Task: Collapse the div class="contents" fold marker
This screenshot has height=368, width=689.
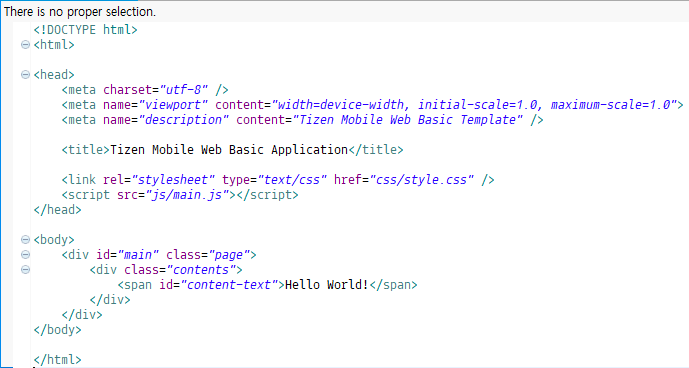Action: pyautogui.click(x=25, y=270)
